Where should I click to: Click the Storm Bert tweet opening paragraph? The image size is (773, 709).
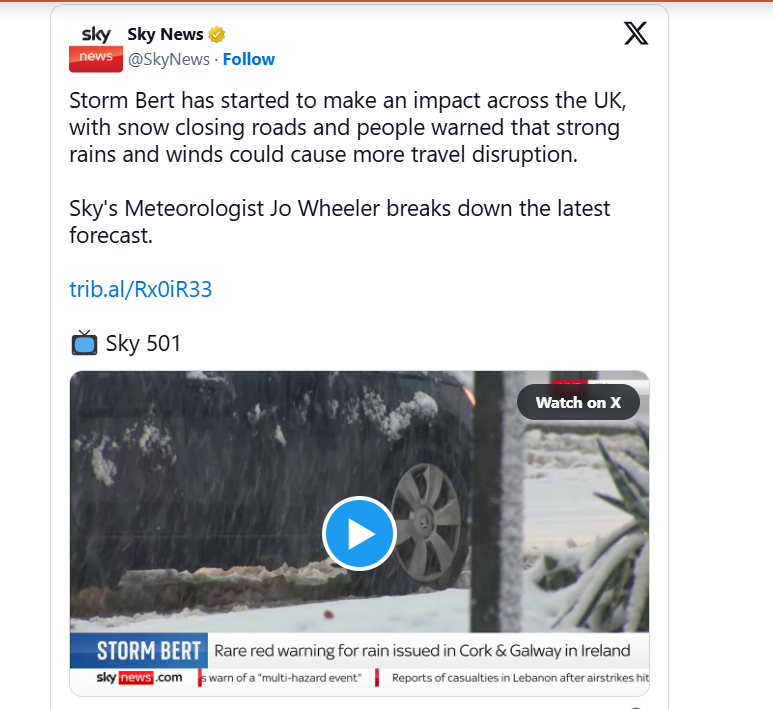pos(348,127)
